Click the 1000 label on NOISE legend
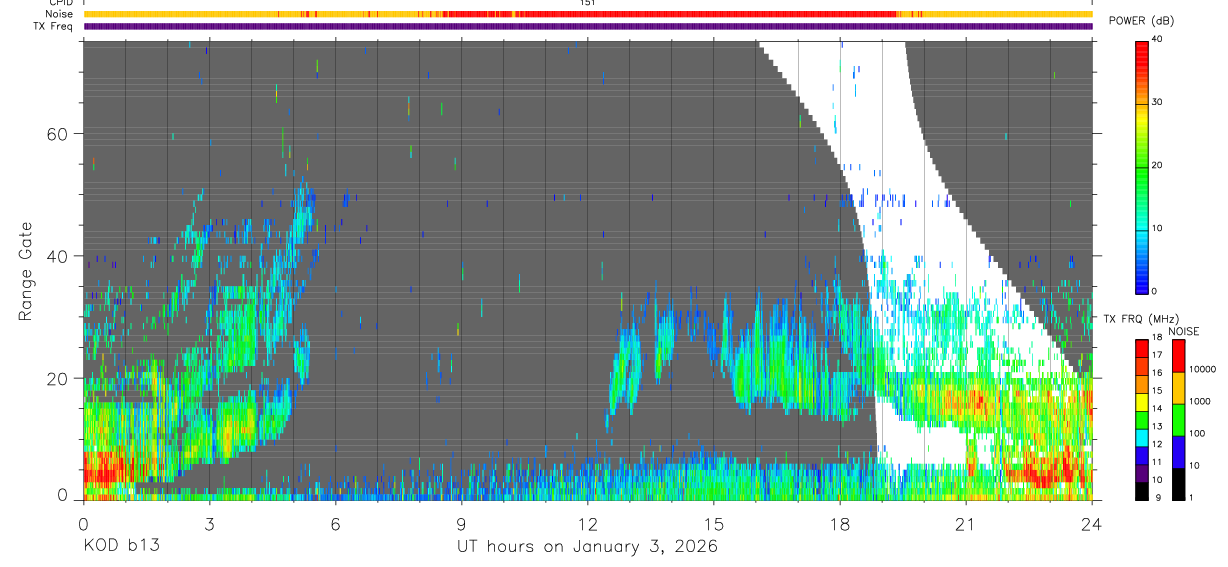The image size is (1228, 567). [x=1200, y=402]
